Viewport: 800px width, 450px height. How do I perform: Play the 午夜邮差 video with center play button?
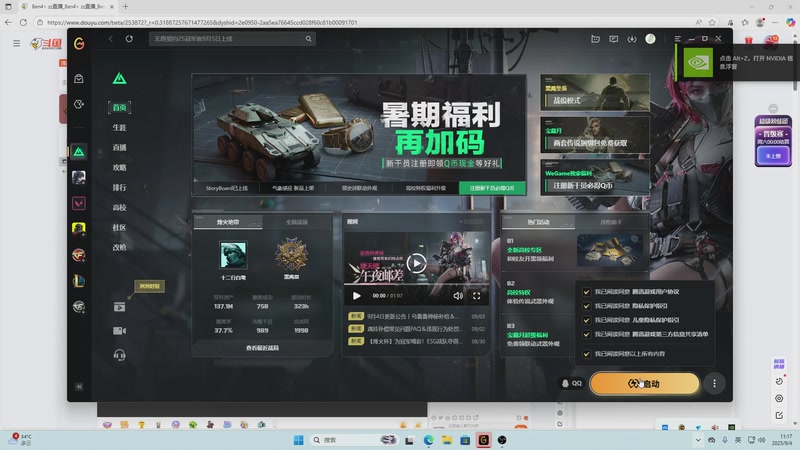416,263
